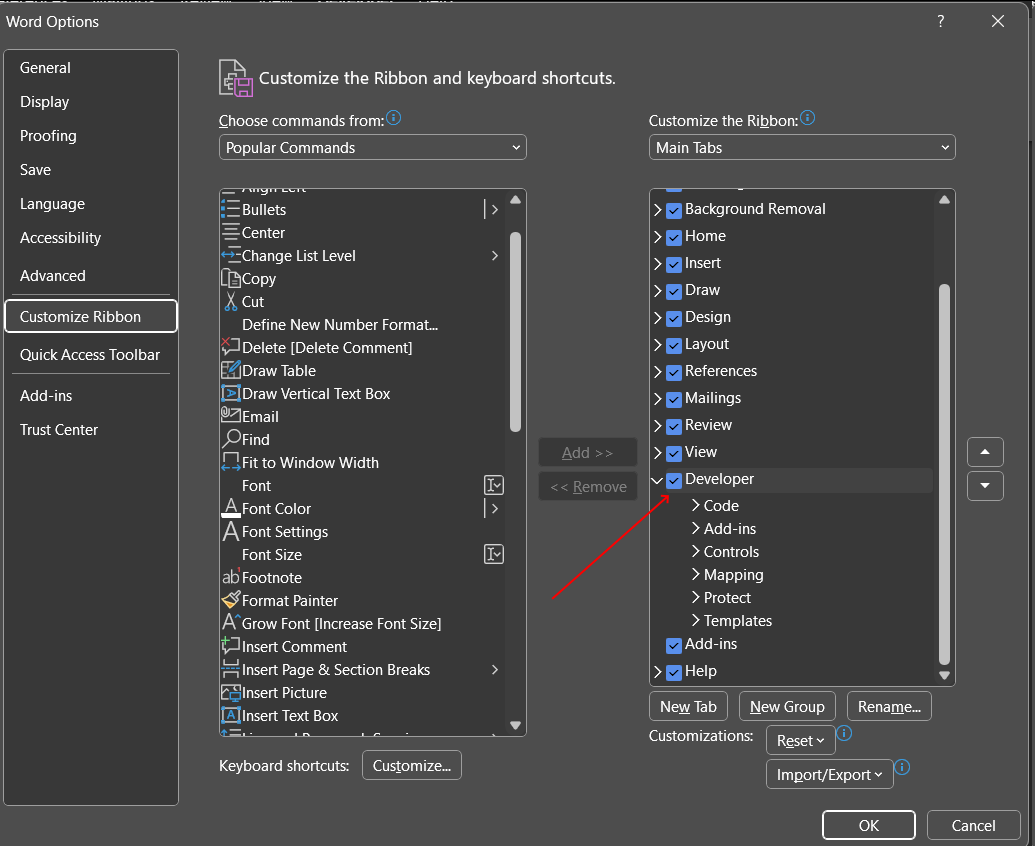
Task: Open the Choose commands from dropdown
Action: [372, 147]
